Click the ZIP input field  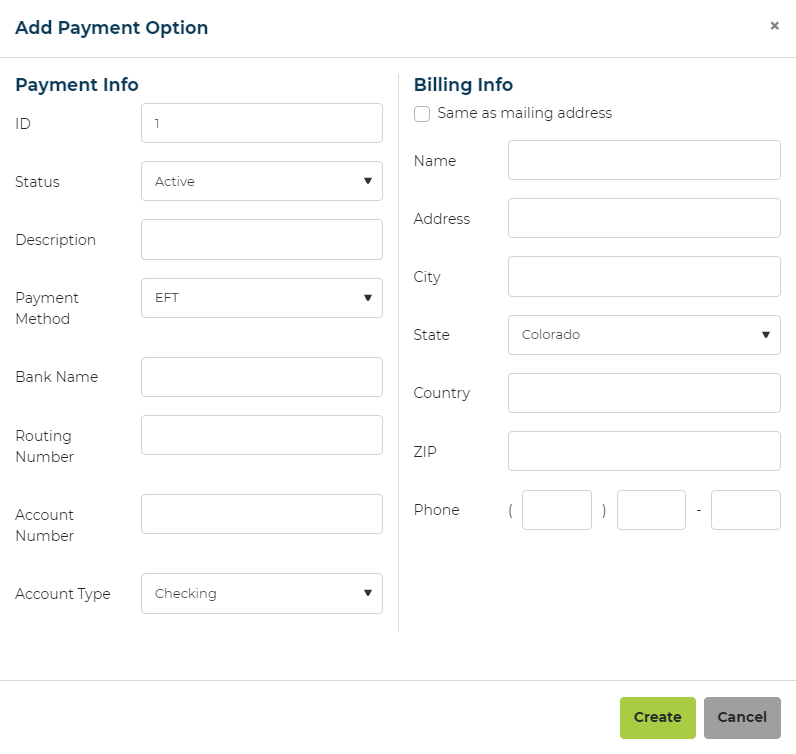(644, 451)
